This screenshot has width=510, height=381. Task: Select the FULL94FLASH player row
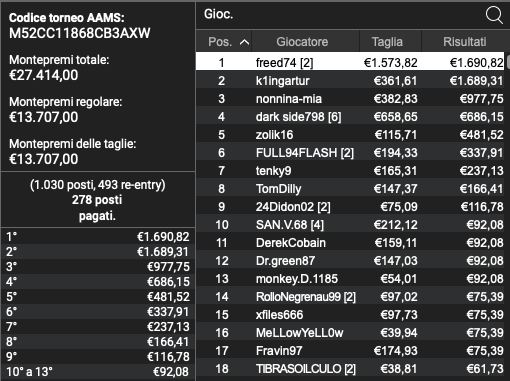350,153
